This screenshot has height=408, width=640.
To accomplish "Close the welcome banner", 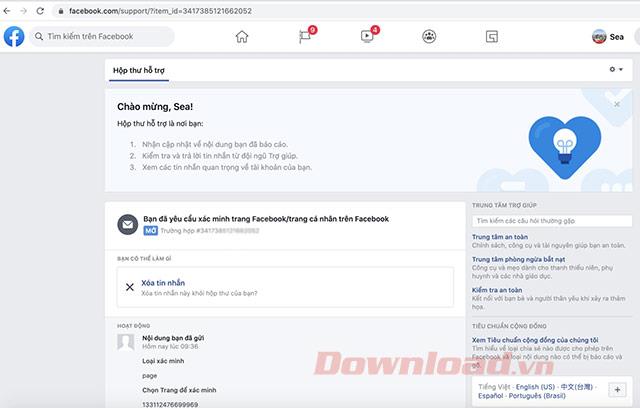I will (x=617, y=104).
